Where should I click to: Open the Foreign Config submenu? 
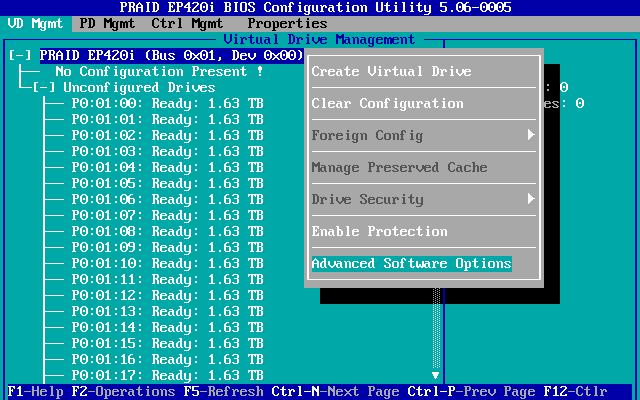(x=424, y=135)
